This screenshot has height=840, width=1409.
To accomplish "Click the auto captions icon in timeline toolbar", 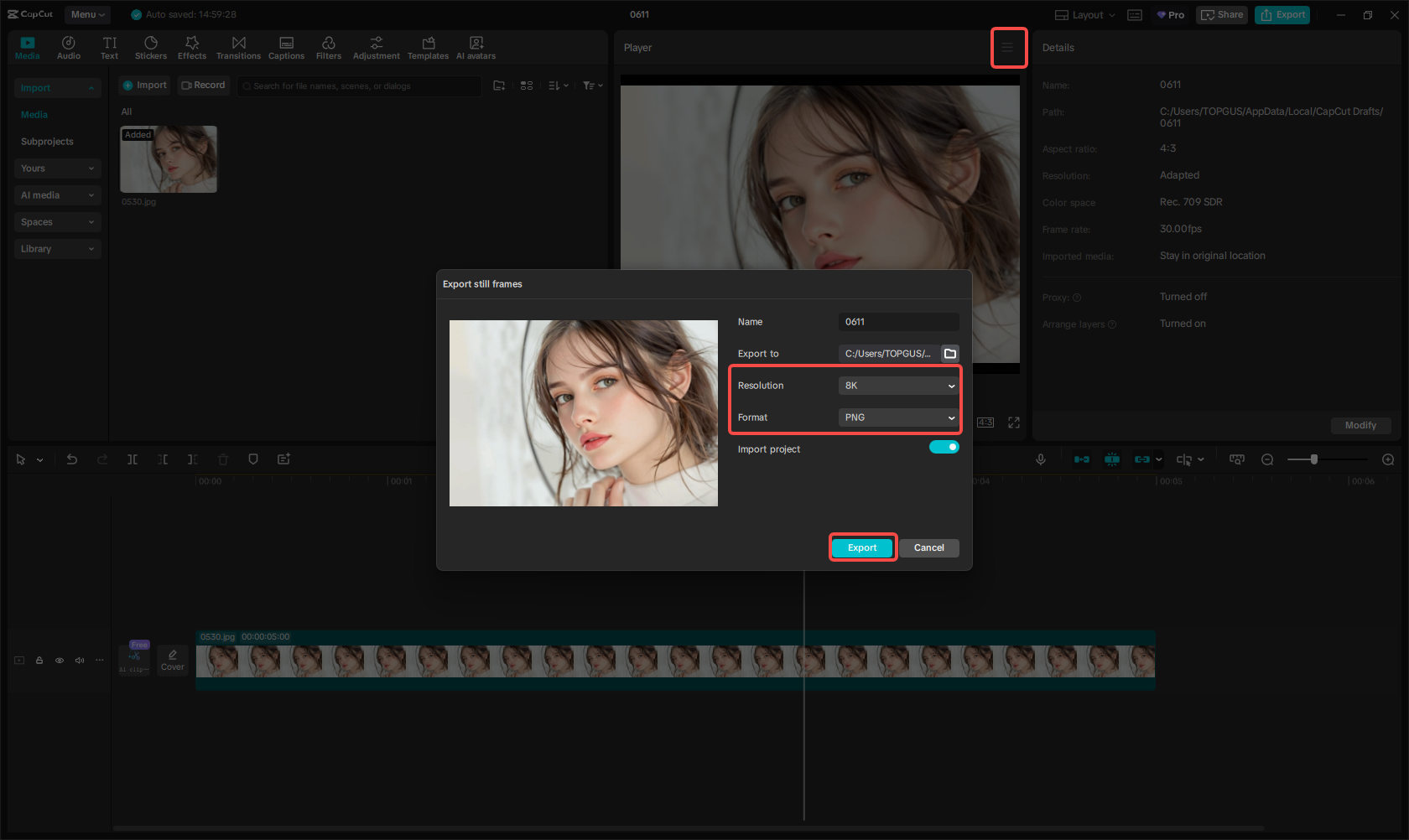I will (x=283, y=459).
